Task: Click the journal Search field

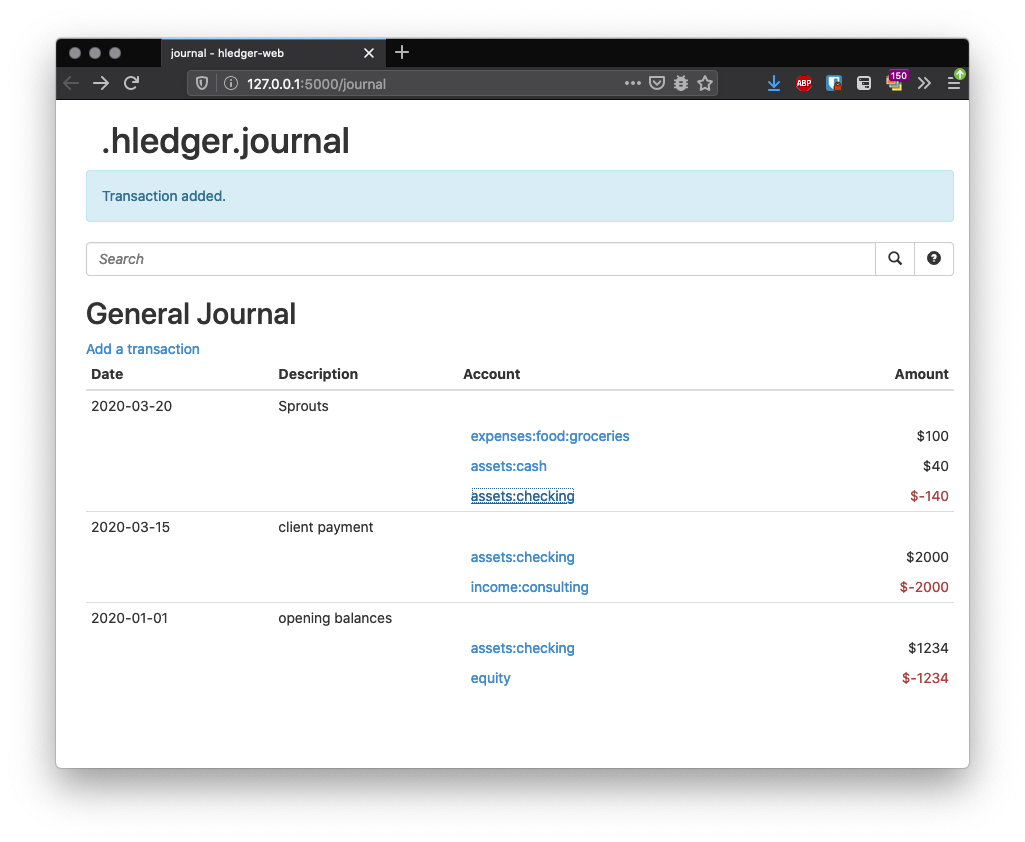Action: (x=480, y=259)
